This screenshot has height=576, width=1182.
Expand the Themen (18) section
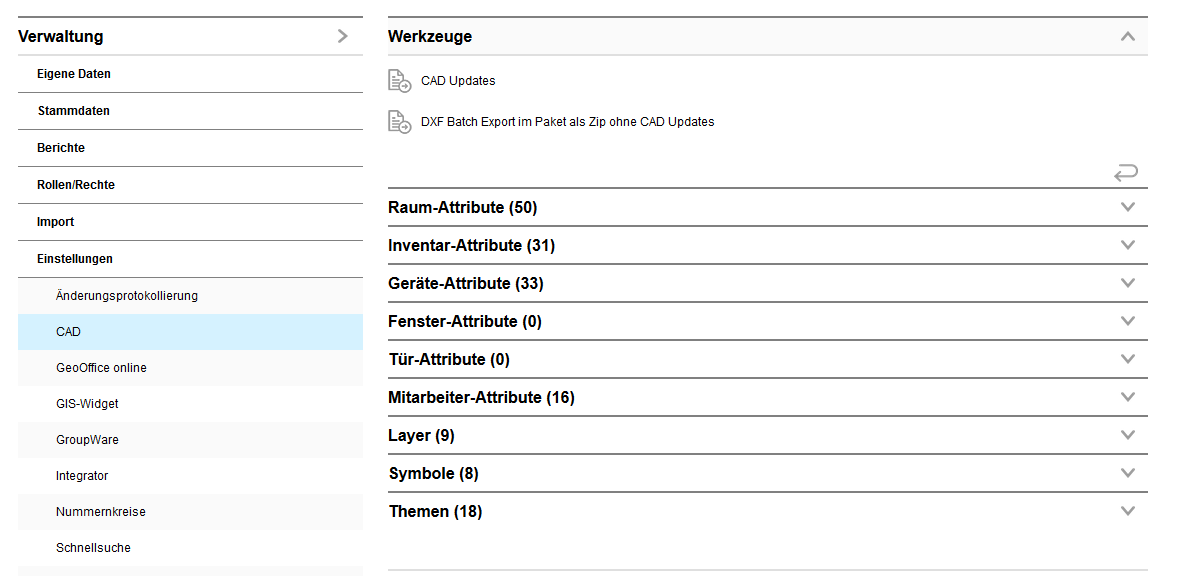[1128, 511]
